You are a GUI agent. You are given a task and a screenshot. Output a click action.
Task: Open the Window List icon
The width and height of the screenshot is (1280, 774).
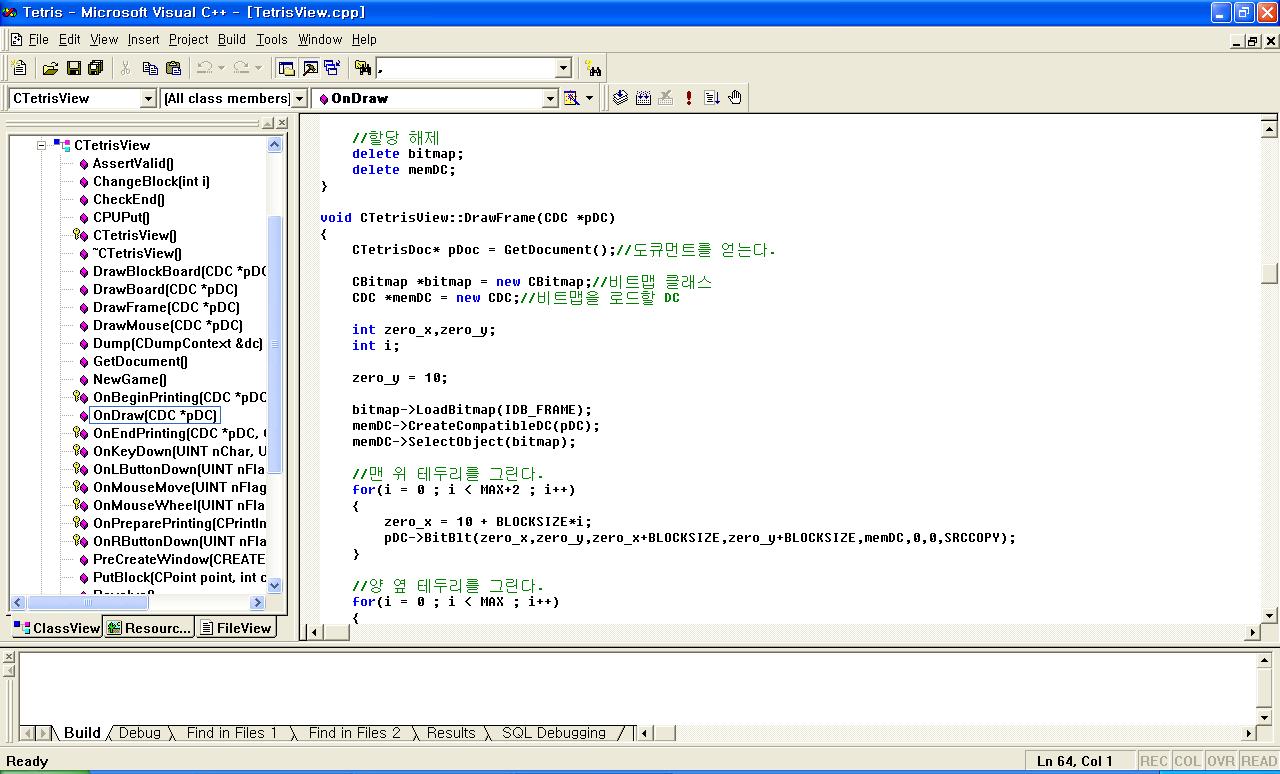(332, 68)
